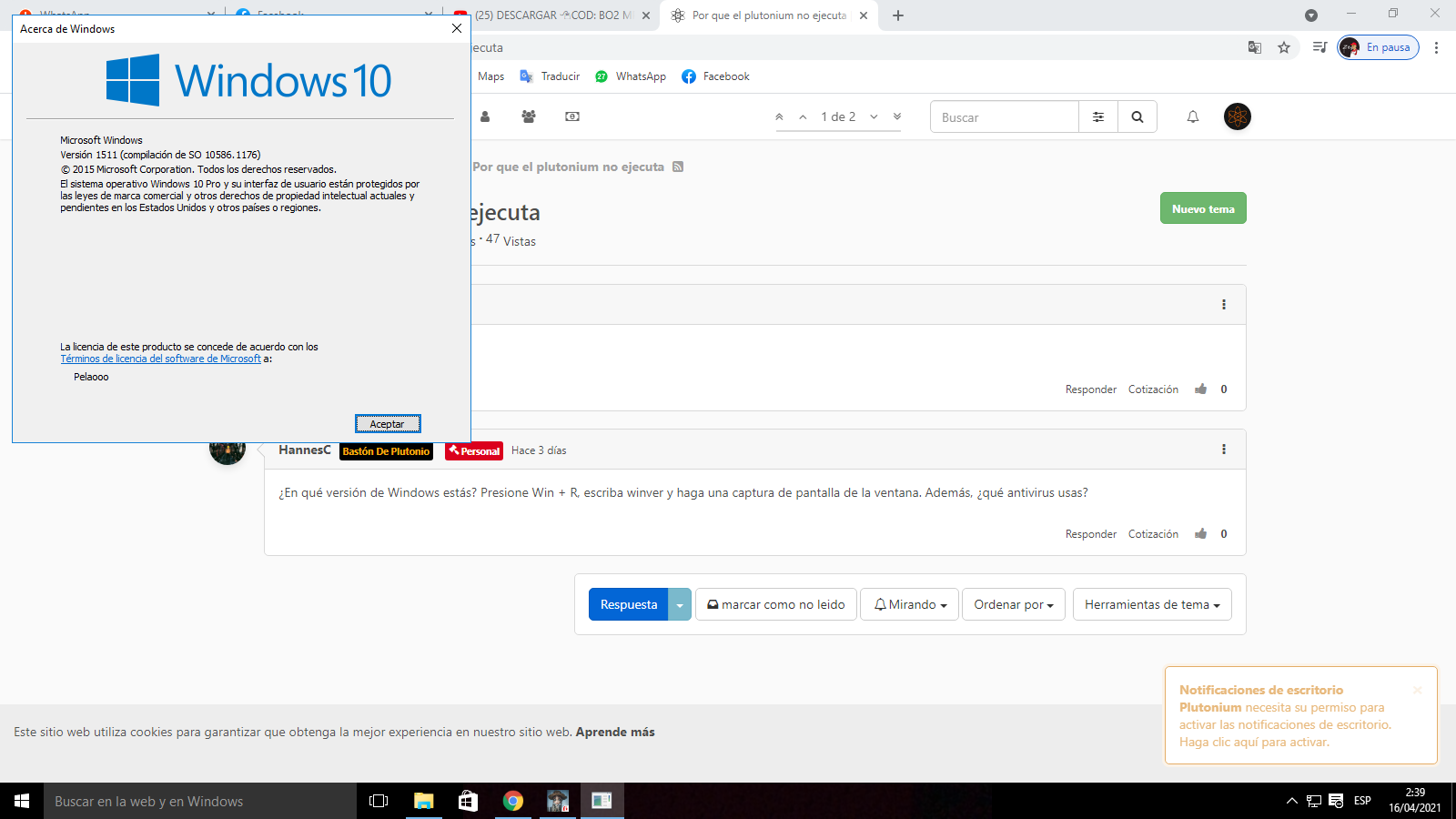Click the magnifier search button
The width and height of the screenshot is (1456, 819).
pos(1137,116)
